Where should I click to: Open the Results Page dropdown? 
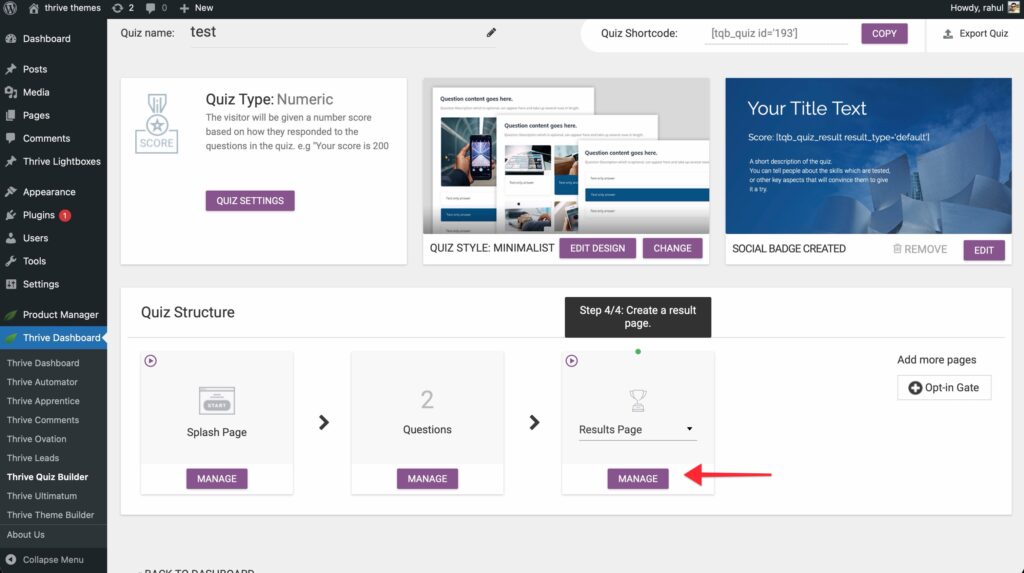click(x=637, y=430)
